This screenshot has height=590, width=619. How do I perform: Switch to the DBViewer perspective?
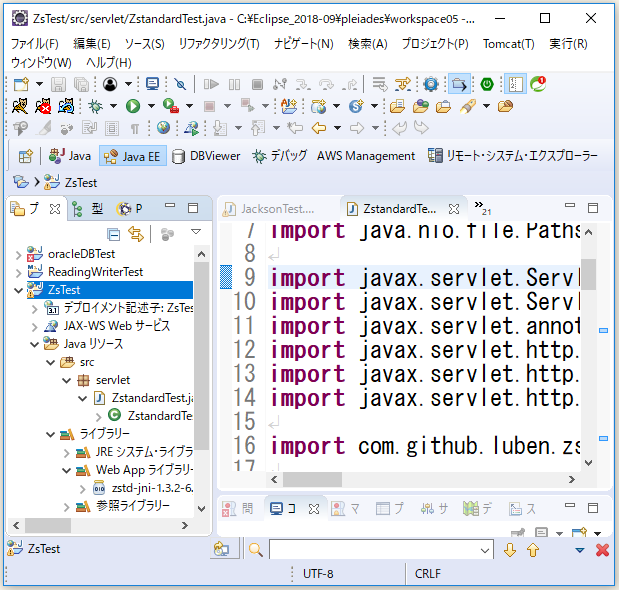pos(206,156)
